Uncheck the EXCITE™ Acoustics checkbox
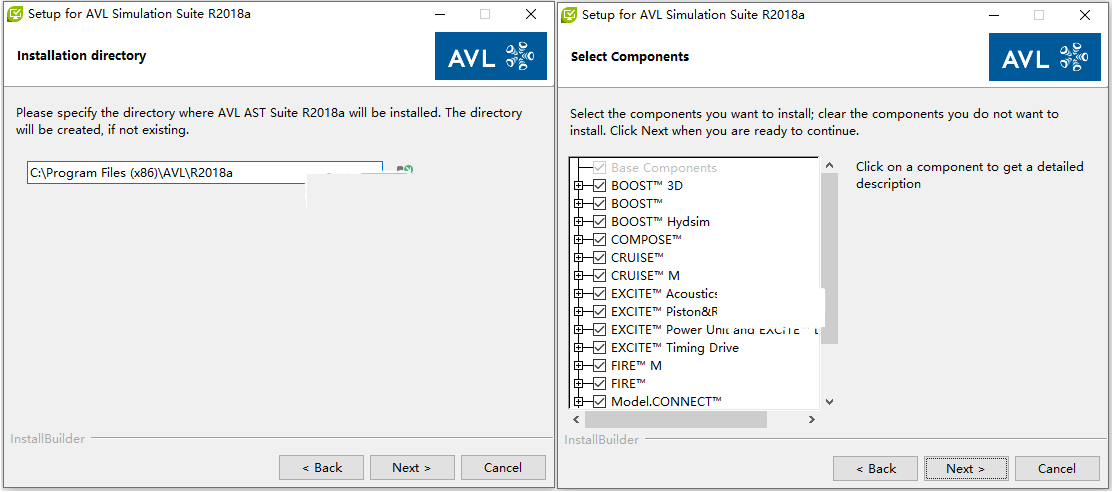This screenshot has width=1112, height=492. click(599, 293)
